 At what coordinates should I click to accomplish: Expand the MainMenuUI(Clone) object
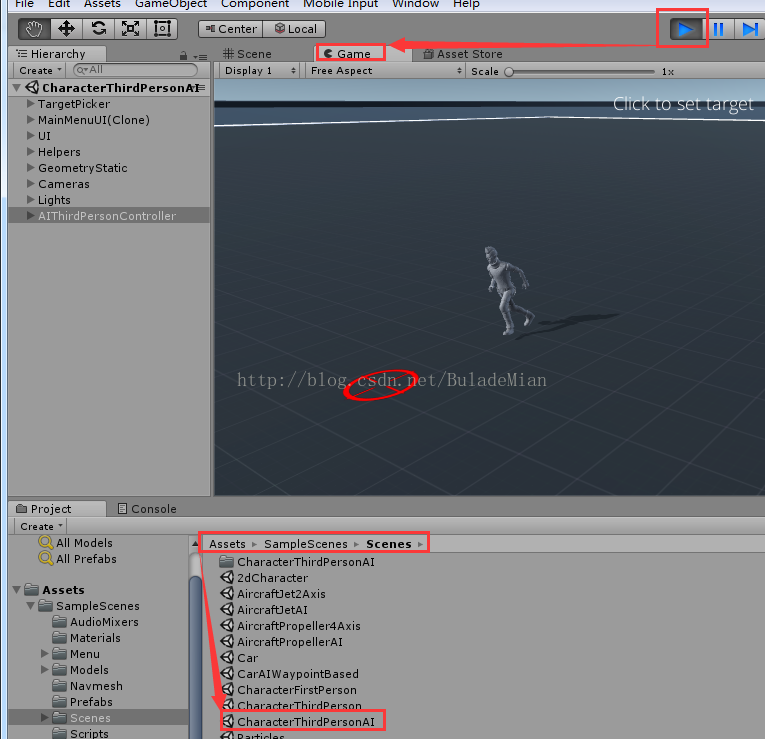tap(30, 120)
